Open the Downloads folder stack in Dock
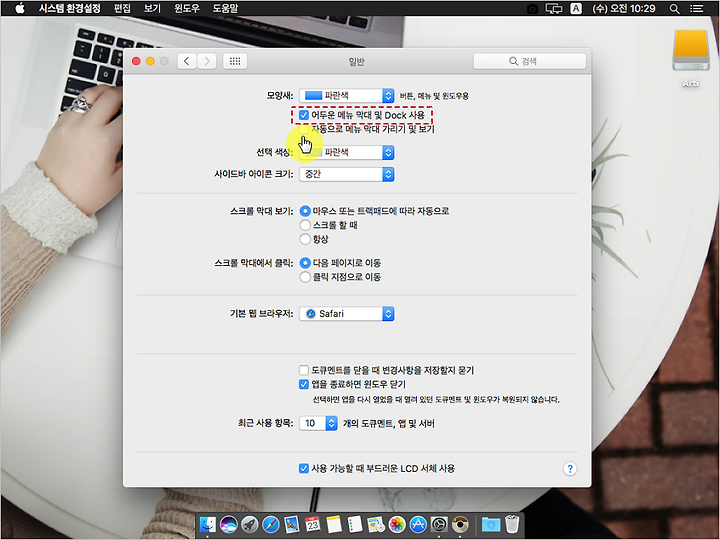720x540 pixels. pos(491,524)
